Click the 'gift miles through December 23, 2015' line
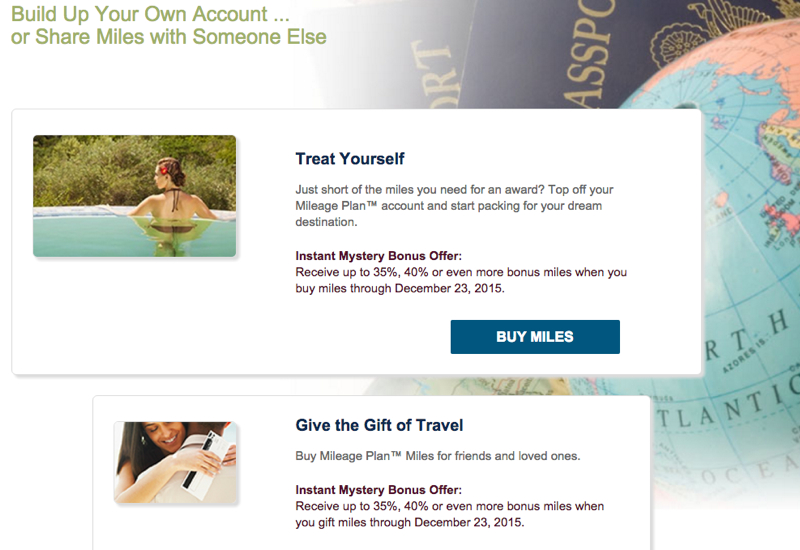 pyautogui.click(x=410, y=522)
